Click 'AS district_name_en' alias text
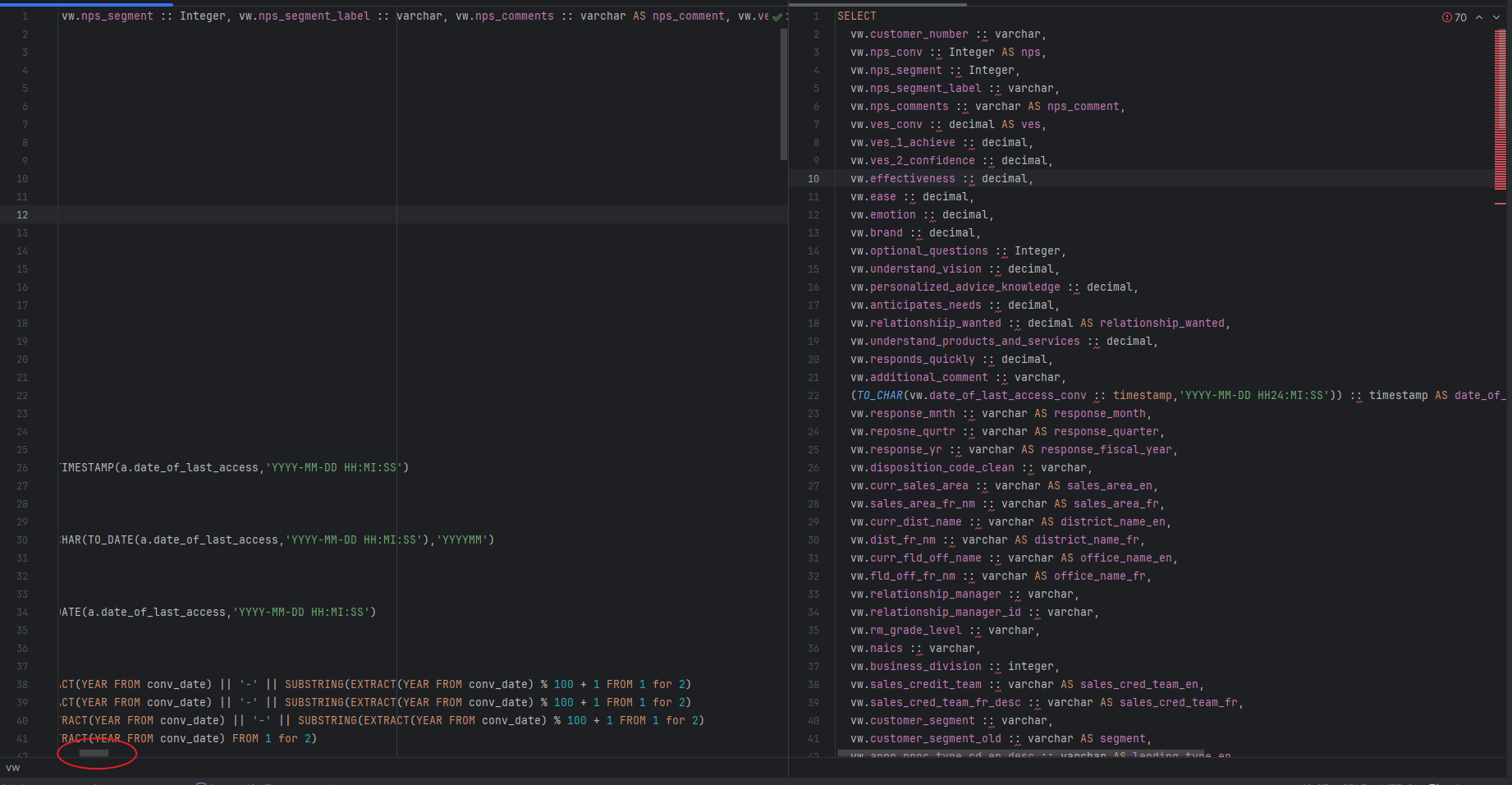 (1103, 522)
